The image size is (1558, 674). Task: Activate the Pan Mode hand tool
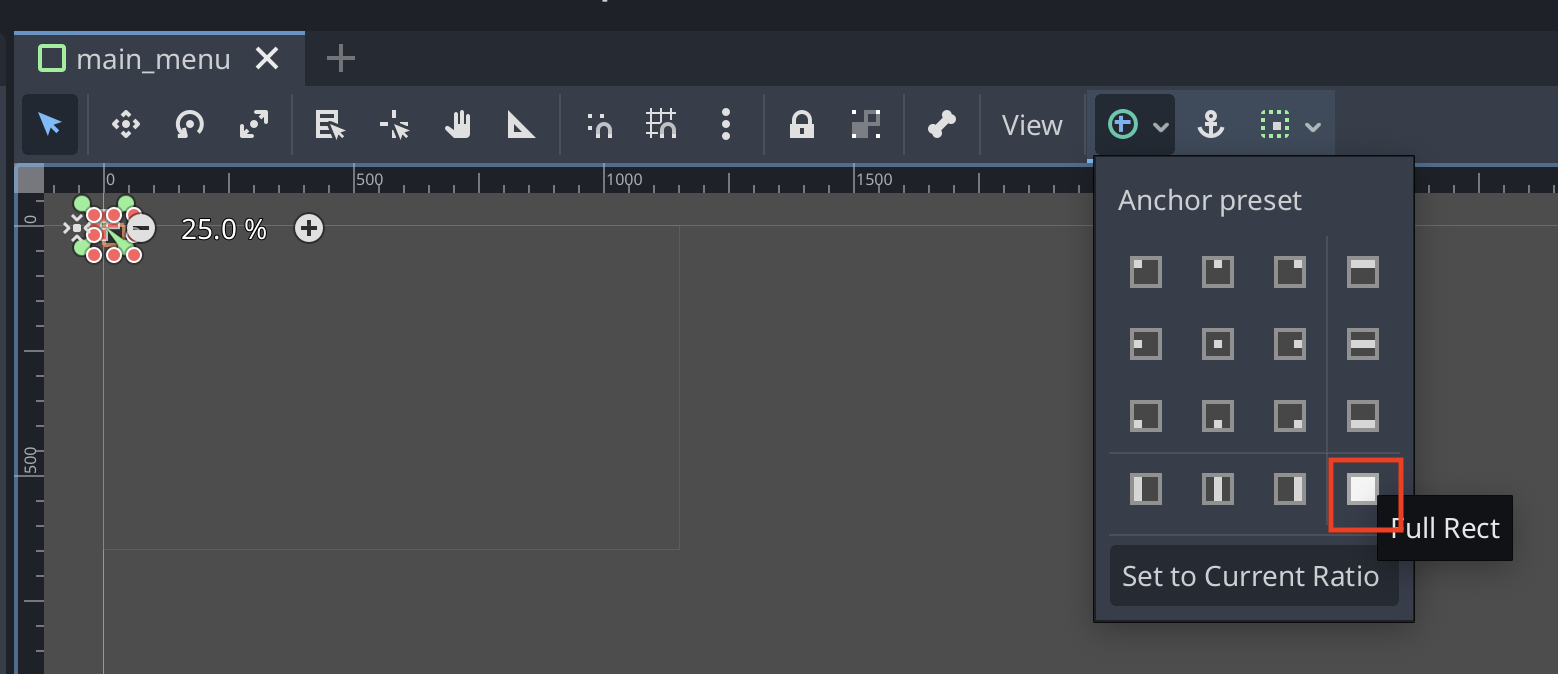click(x=457, y=124)
